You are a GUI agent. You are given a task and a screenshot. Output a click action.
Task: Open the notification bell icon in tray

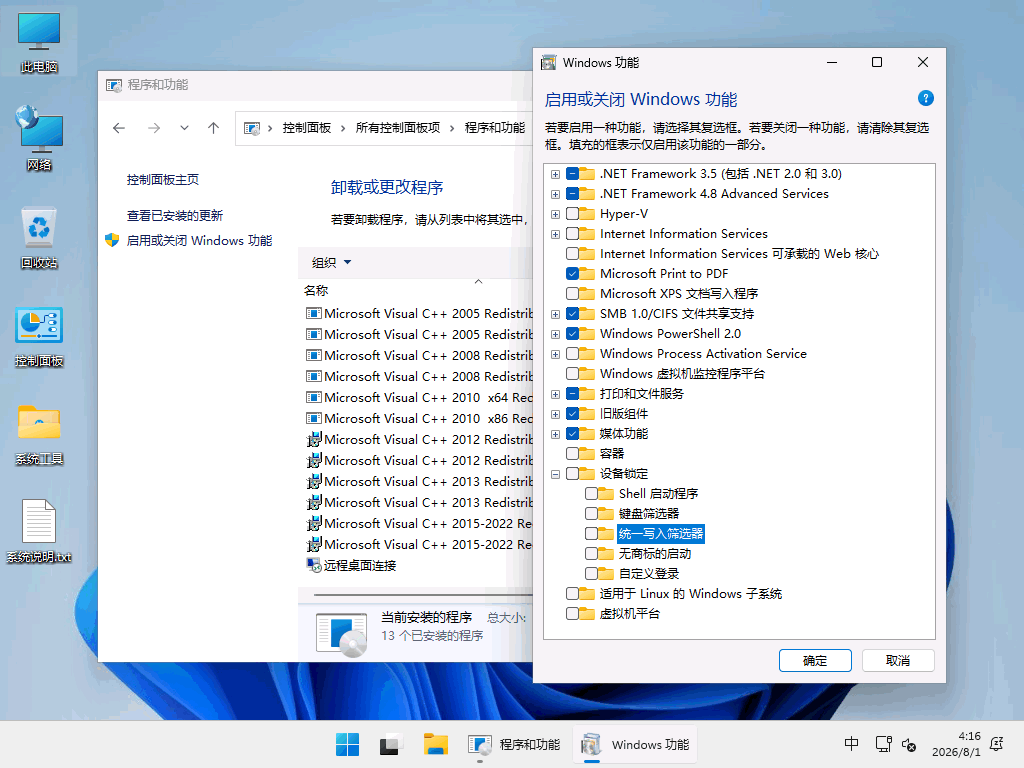pos(997,744)
